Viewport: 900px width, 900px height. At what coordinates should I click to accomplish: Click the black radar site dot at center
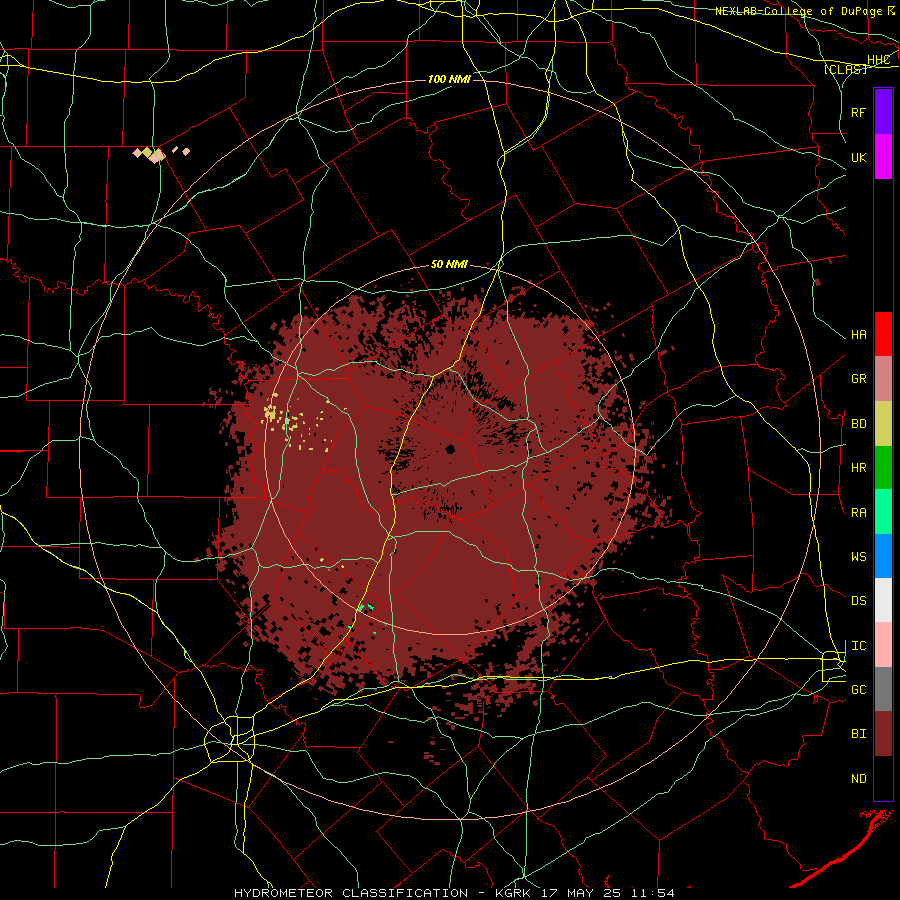click(x=451, y=449)
